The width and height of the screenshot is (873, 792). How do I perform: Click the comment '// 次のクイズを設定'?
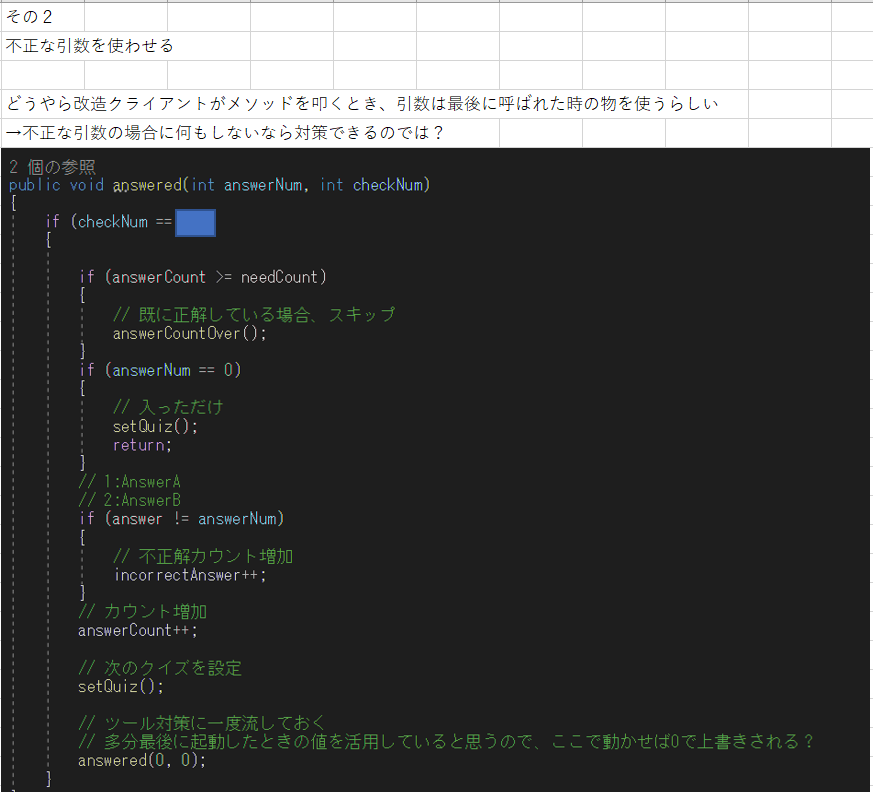pyautogui.click(x=160, y=668)
